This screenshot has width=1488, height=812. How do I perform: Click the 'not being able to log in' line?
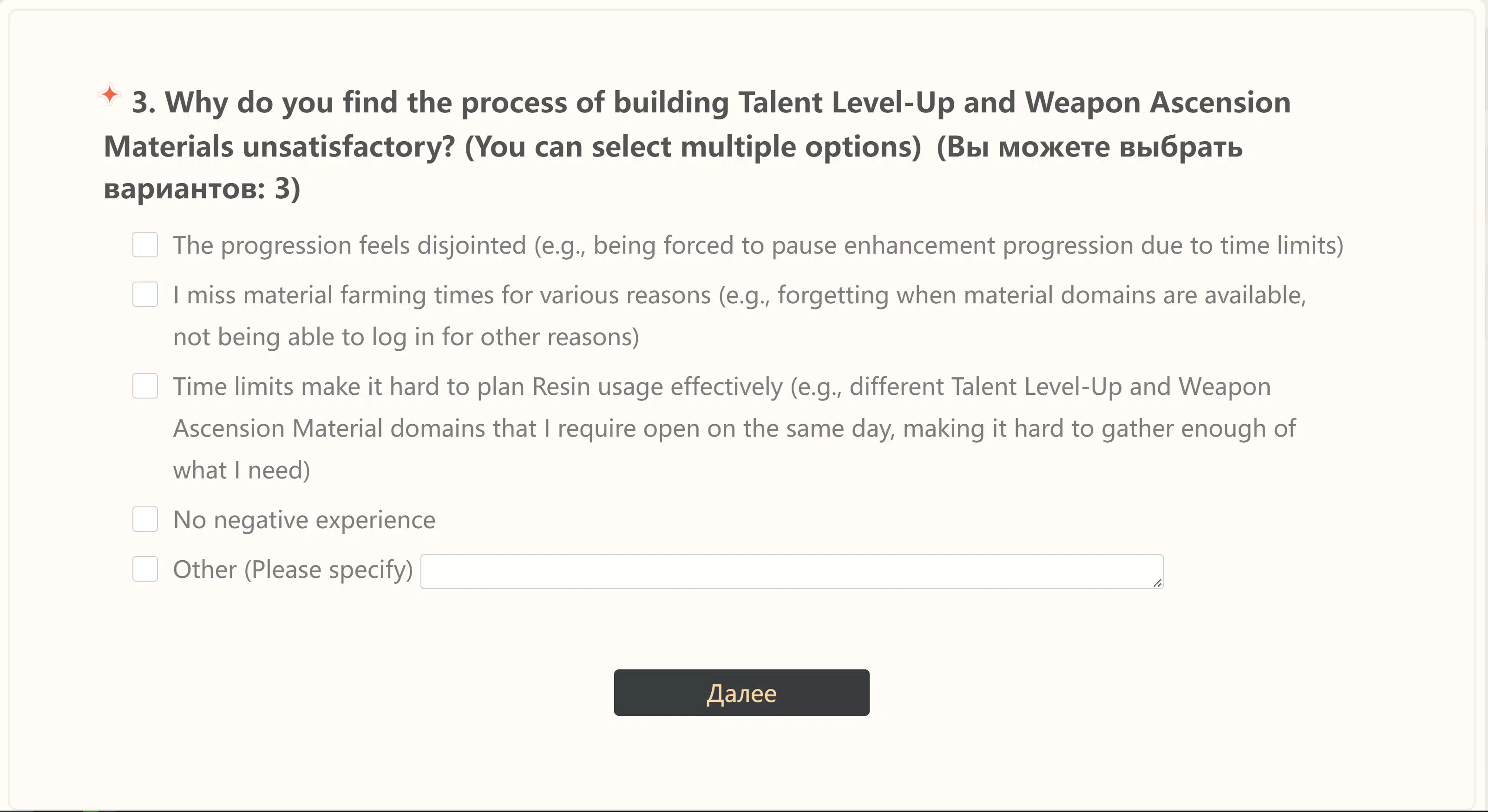click(x=406, y=337)
